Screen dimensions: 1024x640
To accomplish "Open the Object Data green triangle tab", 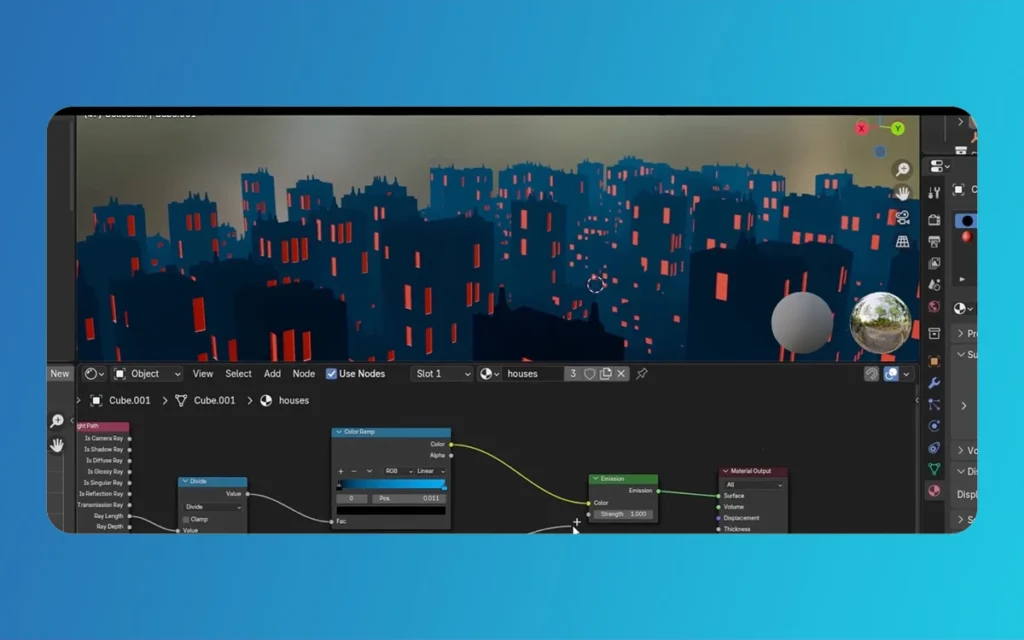I will 934,469.
